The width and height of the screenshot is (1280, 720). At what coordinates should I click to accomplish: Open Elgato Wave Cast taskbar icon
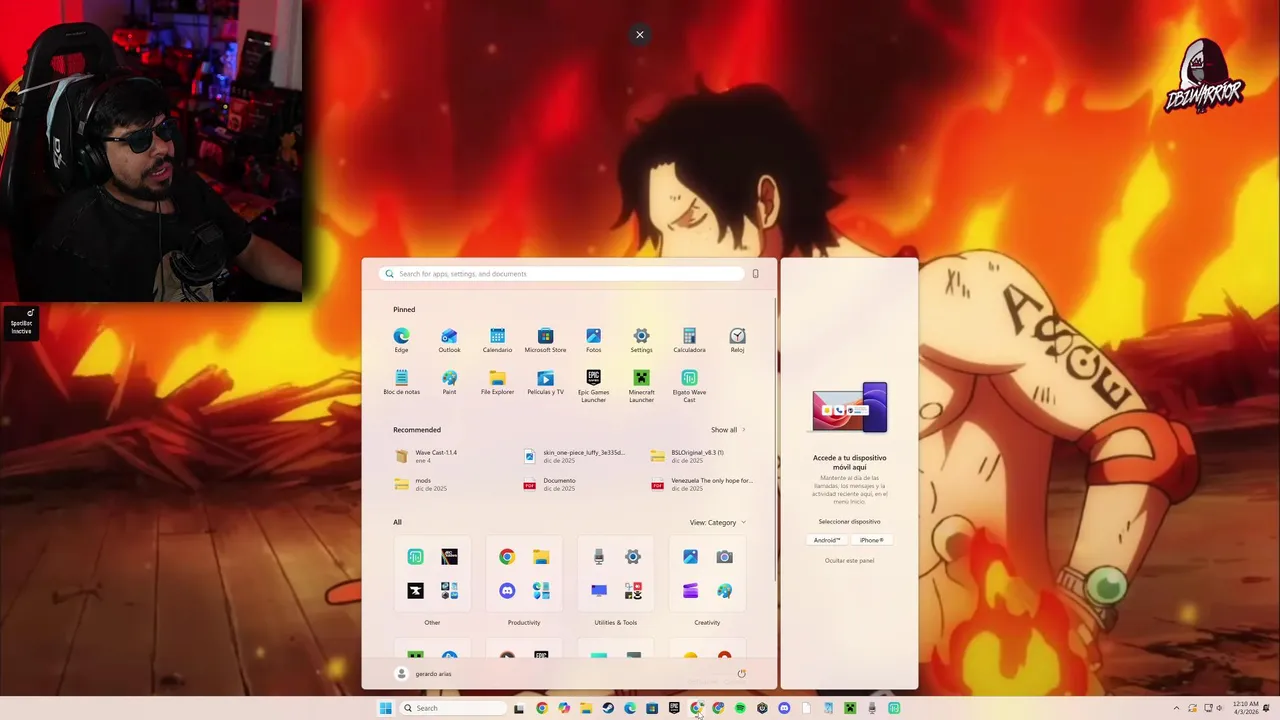[894, 708]
